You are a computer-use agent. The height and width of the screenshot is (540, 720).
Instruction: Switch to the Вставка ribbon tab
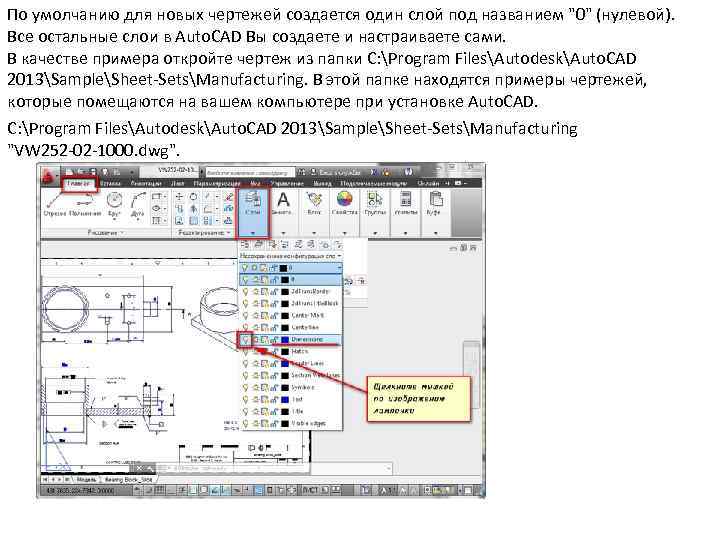pos(111,184)
